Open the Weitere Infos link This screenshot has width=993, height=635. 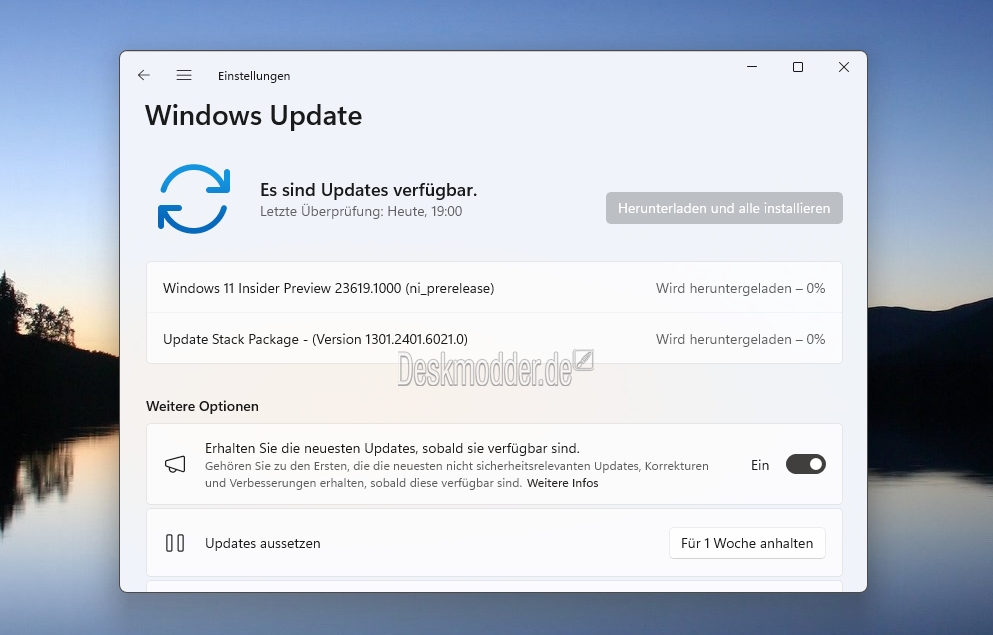pyautogui.click(x=562, y=483)
